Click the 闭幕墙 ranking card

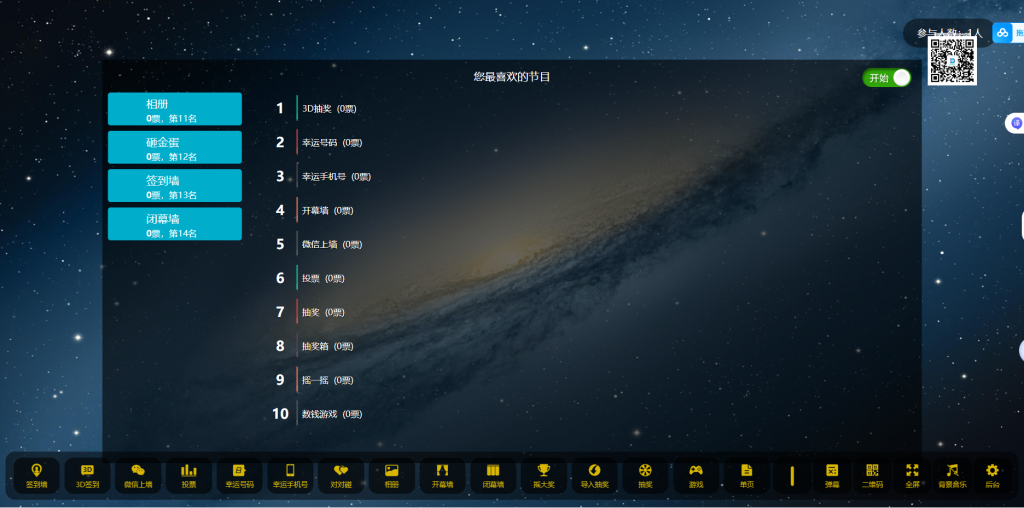click(175, 224)
